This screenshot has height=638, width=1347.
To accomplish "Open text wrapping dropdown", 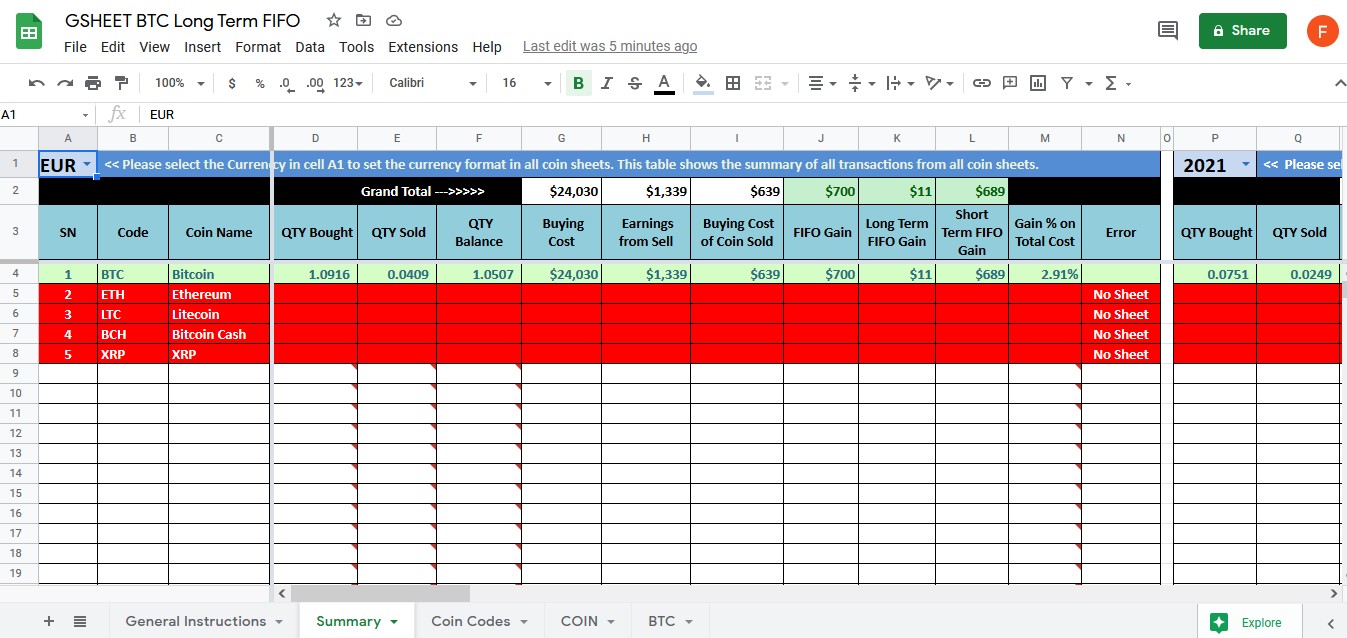I will [x=899, y=83].
